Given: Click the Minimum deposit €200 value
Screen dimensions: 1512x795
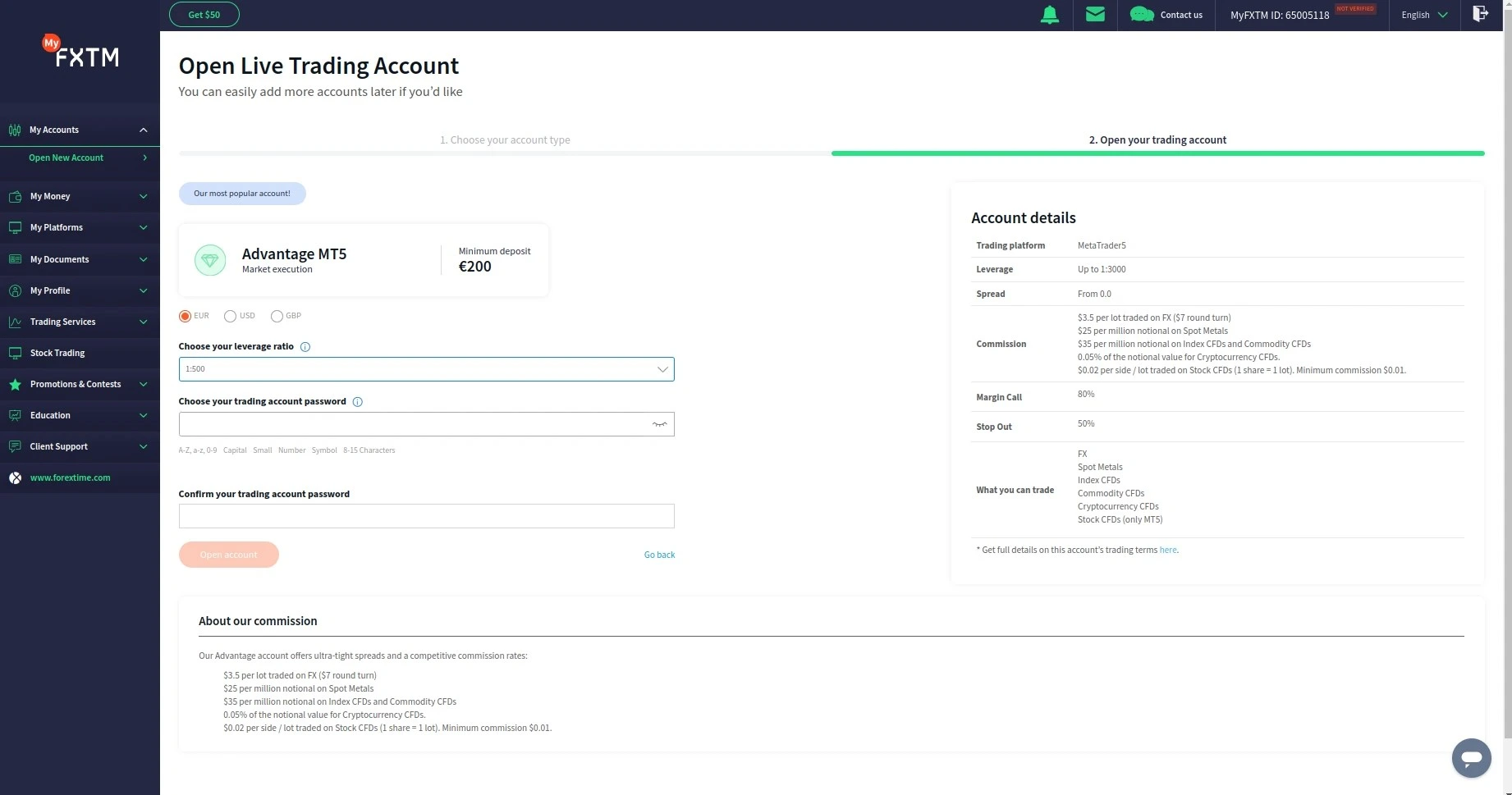Looking at the screenshot, I should click(x=474, y=267).
